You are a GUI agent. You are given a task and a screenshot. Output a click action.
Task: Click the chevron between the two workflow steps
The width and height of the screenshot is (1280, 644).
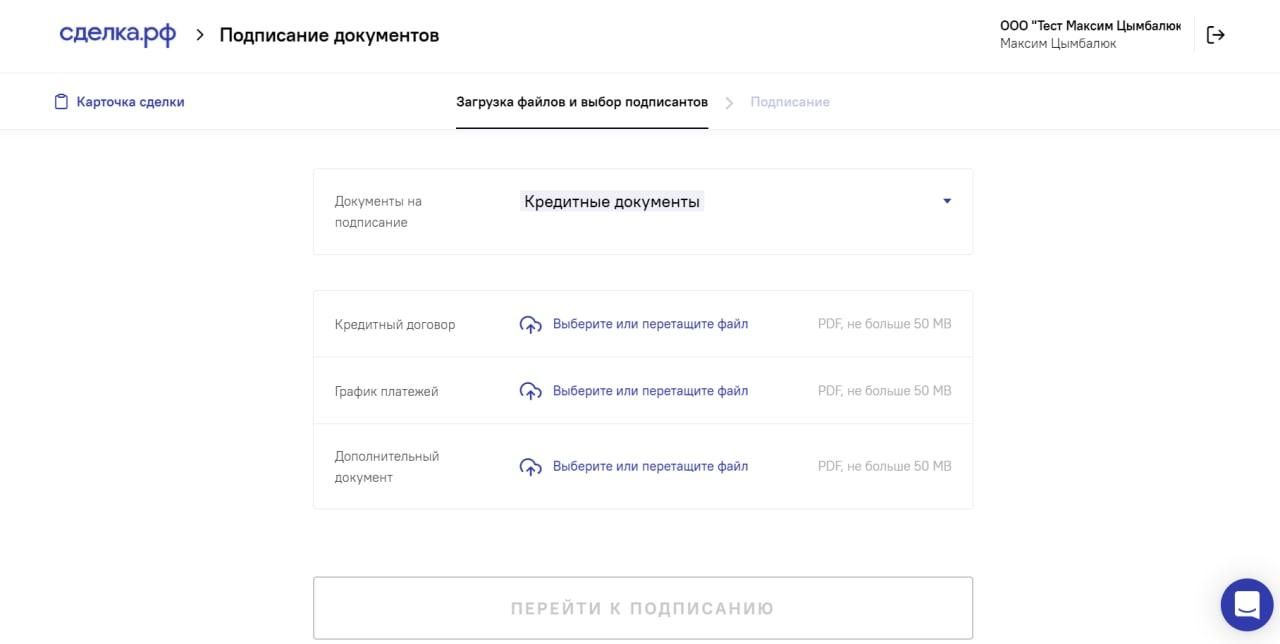click(x=729, y=101)
